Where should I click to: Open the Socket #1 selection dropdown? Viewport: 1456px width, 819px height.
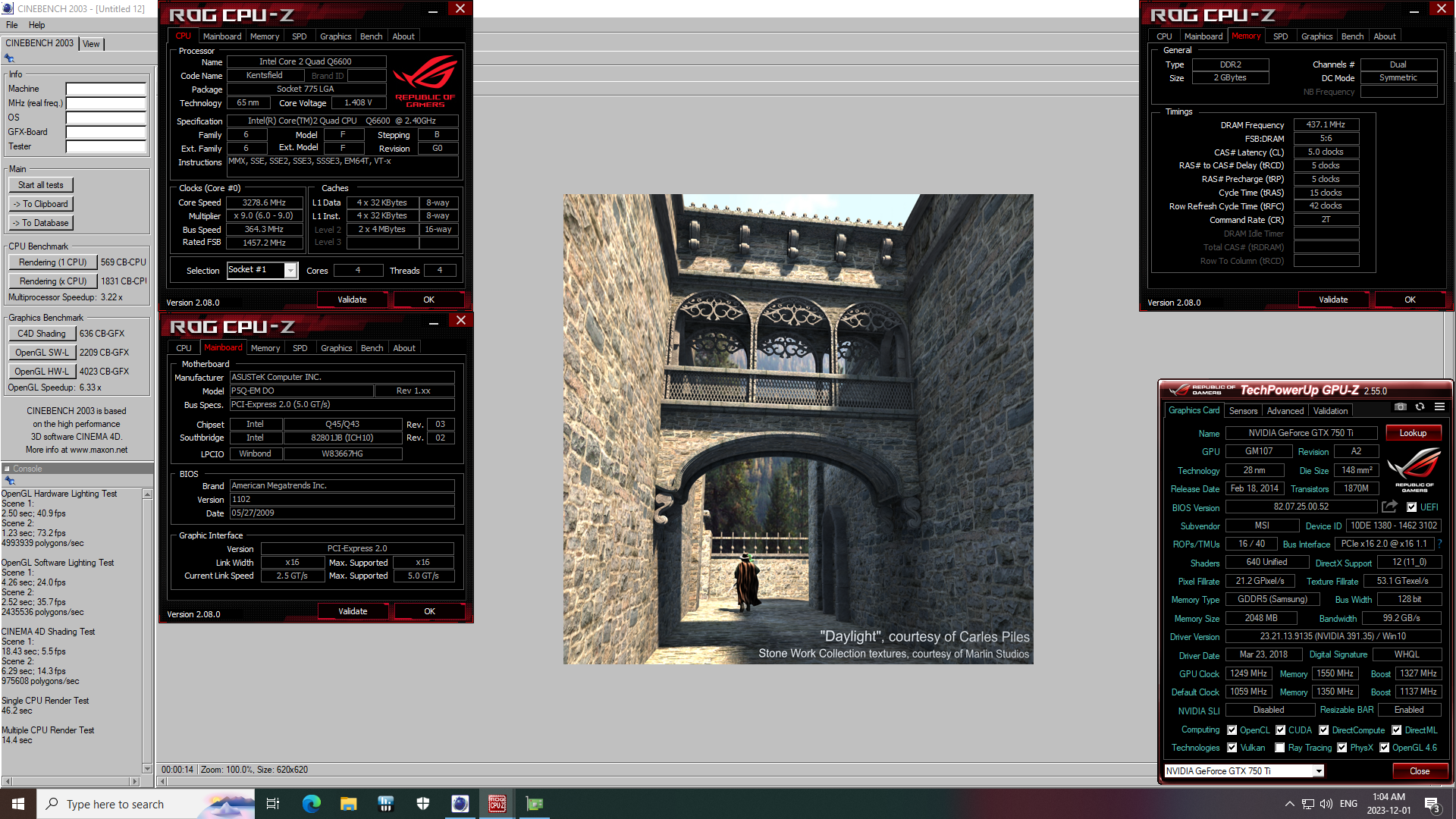click(290, 271)
